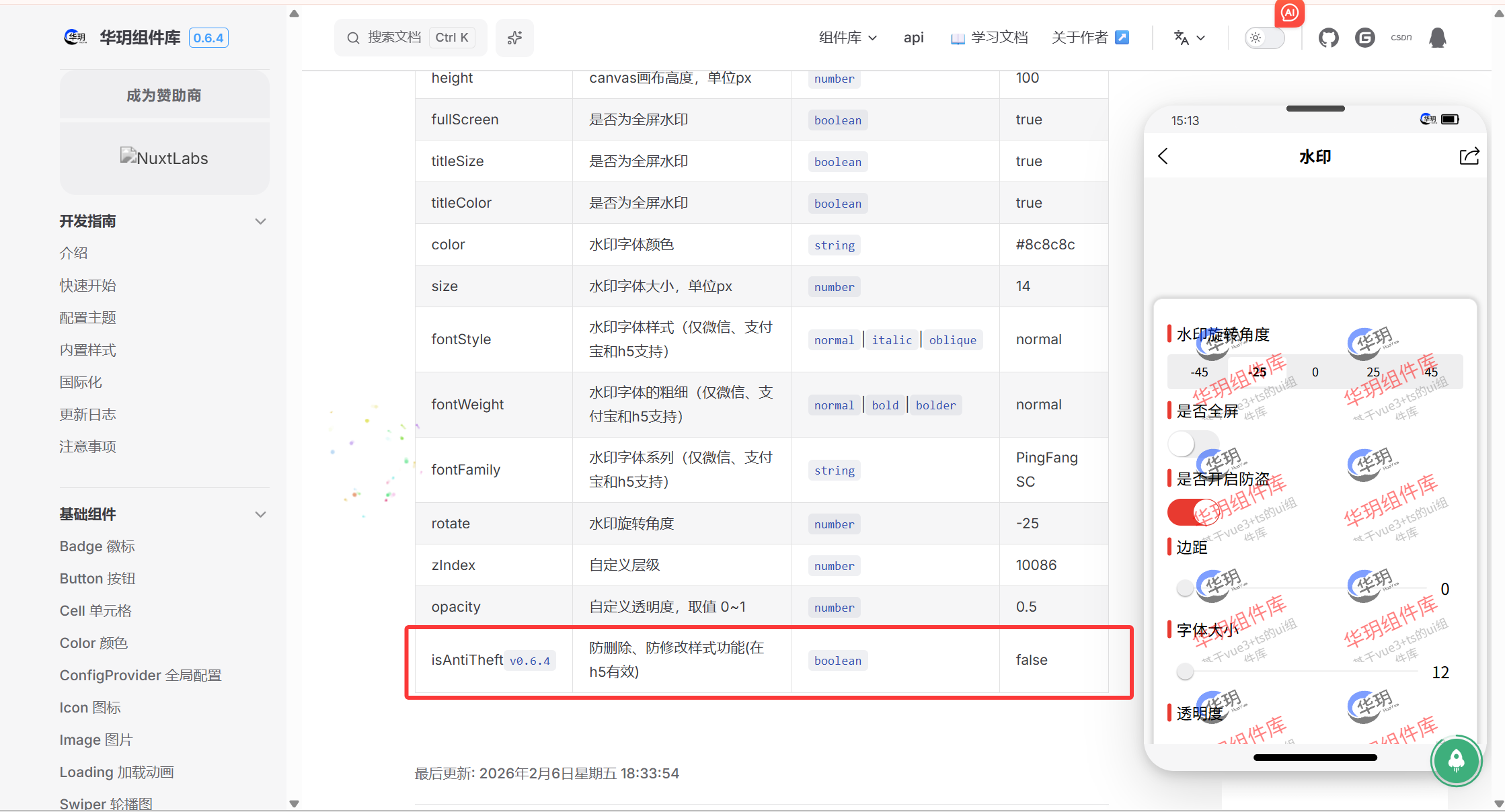
Task: Click the bolder type tag for fontWeight
Action: click(x=935, y=405)
